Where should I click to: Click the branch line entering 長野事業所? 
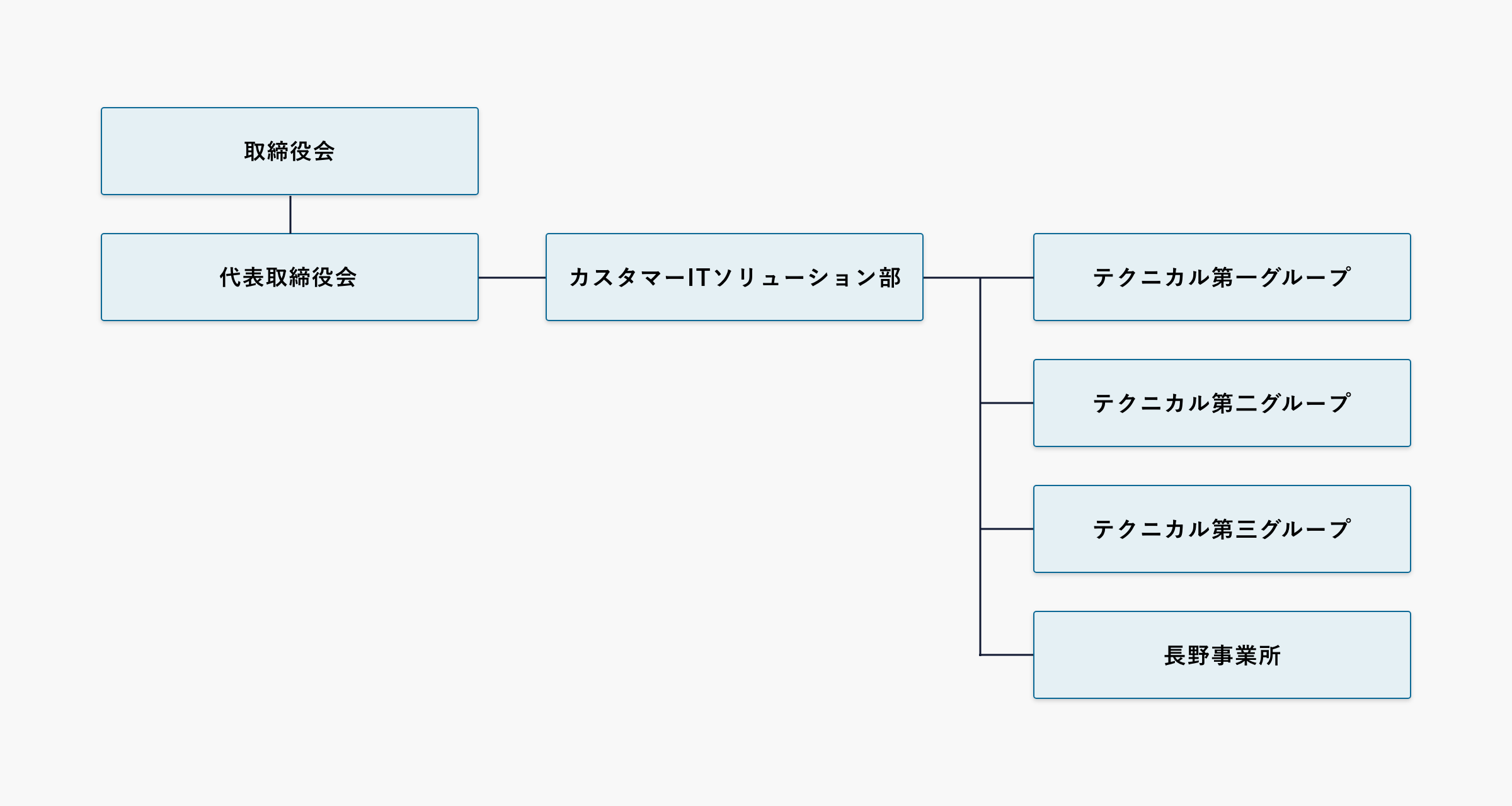(1007, 655)
